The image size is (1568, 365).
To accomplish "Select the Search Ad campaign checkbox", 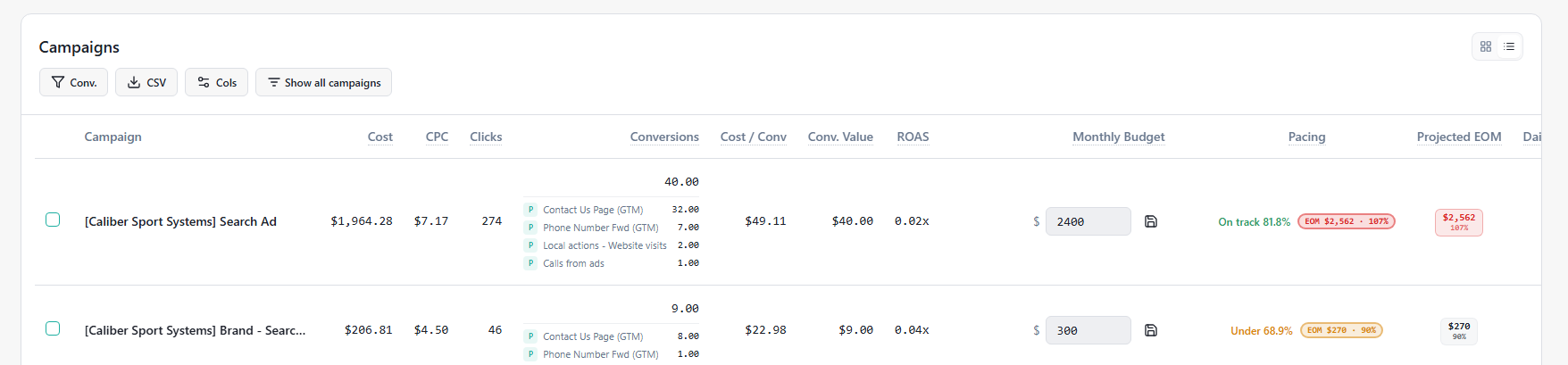I will [x=53, y=220].
